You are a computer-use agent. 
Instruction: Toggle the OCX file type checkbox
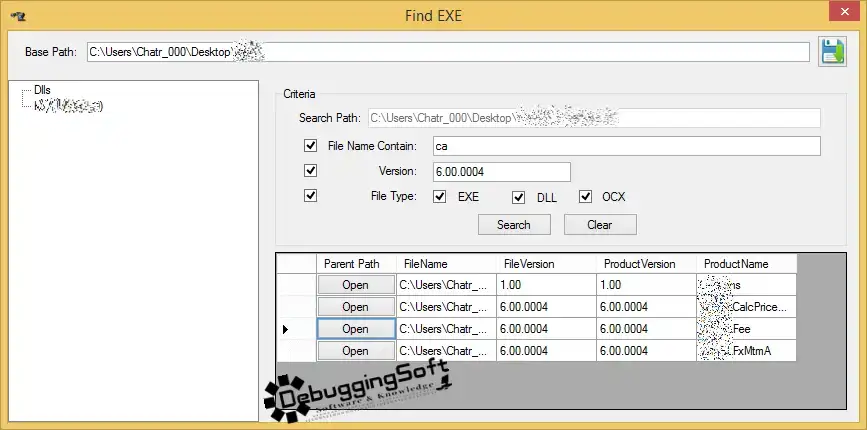click(x=586, y=197)
